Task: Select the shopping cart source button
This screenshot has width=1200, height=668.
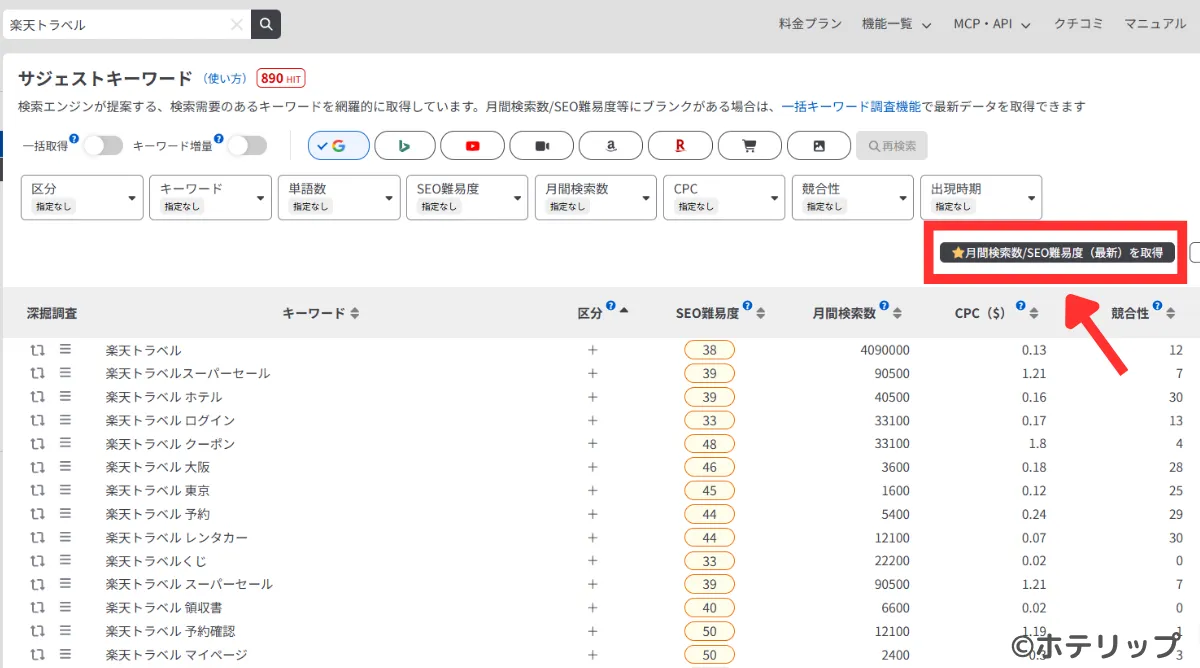Action: click(749, 146)
